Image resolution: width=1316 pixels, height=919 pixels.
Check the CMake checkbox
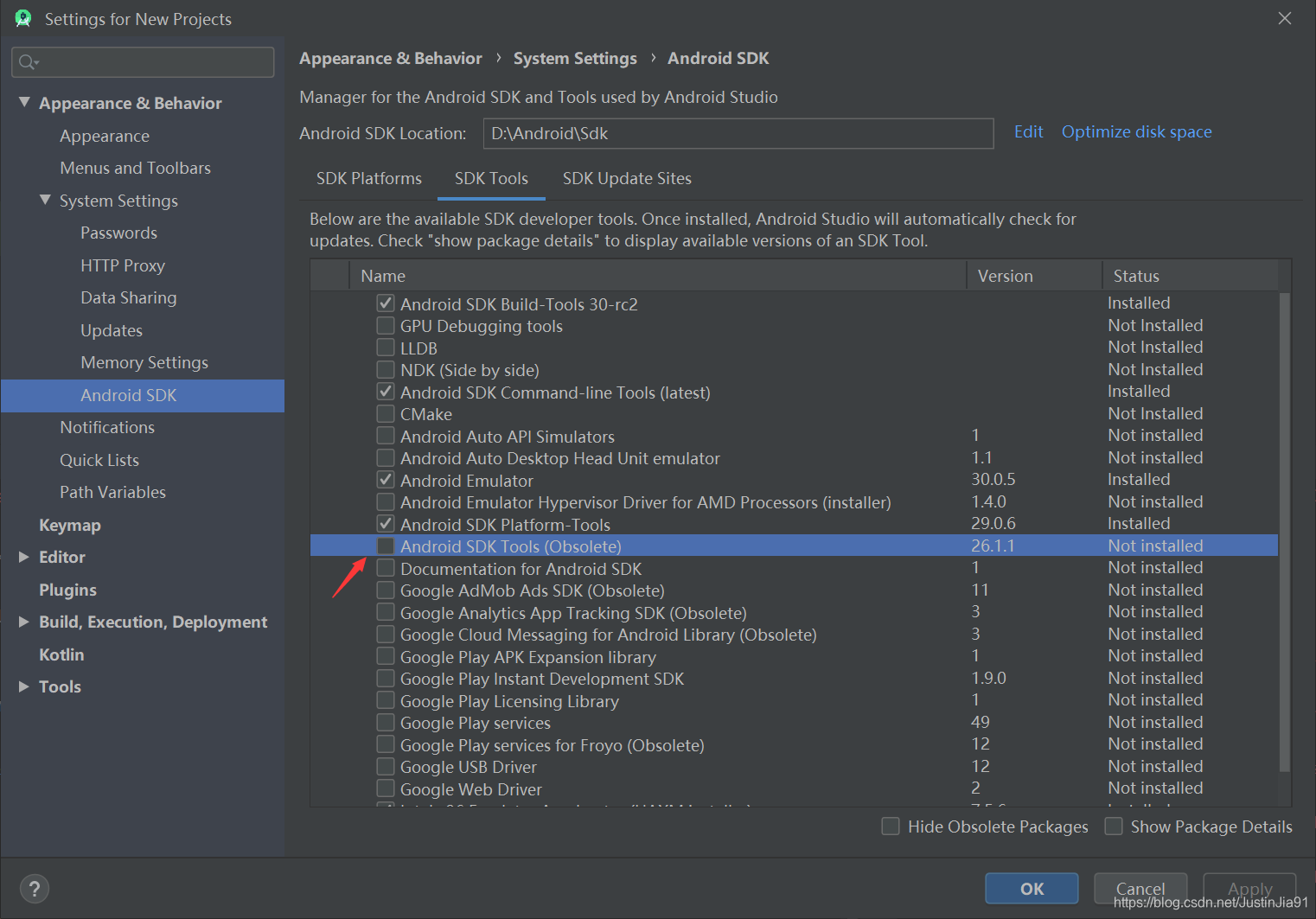(386, 414)
